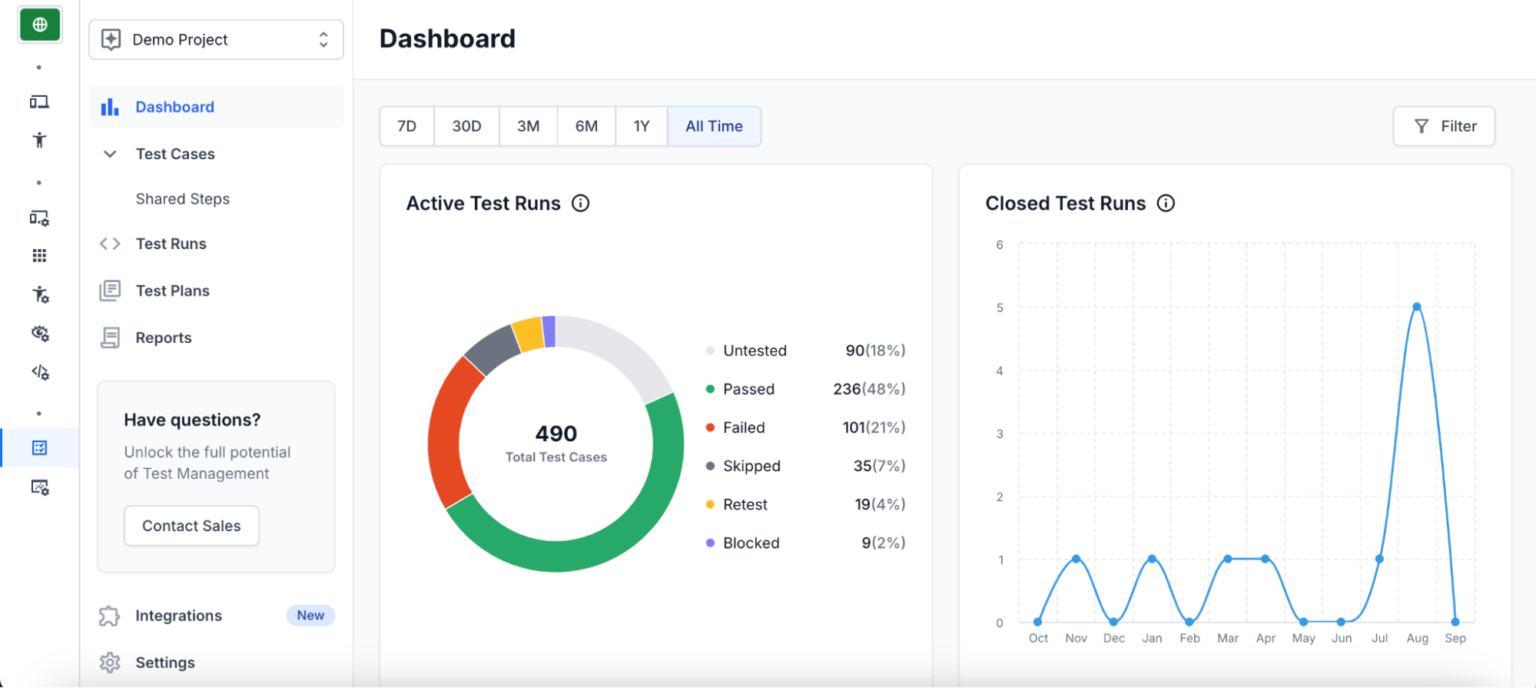Open the Integrations puzzle icon
The width and height of the screenshot is (1536, 688).
(x=111, y=615)
